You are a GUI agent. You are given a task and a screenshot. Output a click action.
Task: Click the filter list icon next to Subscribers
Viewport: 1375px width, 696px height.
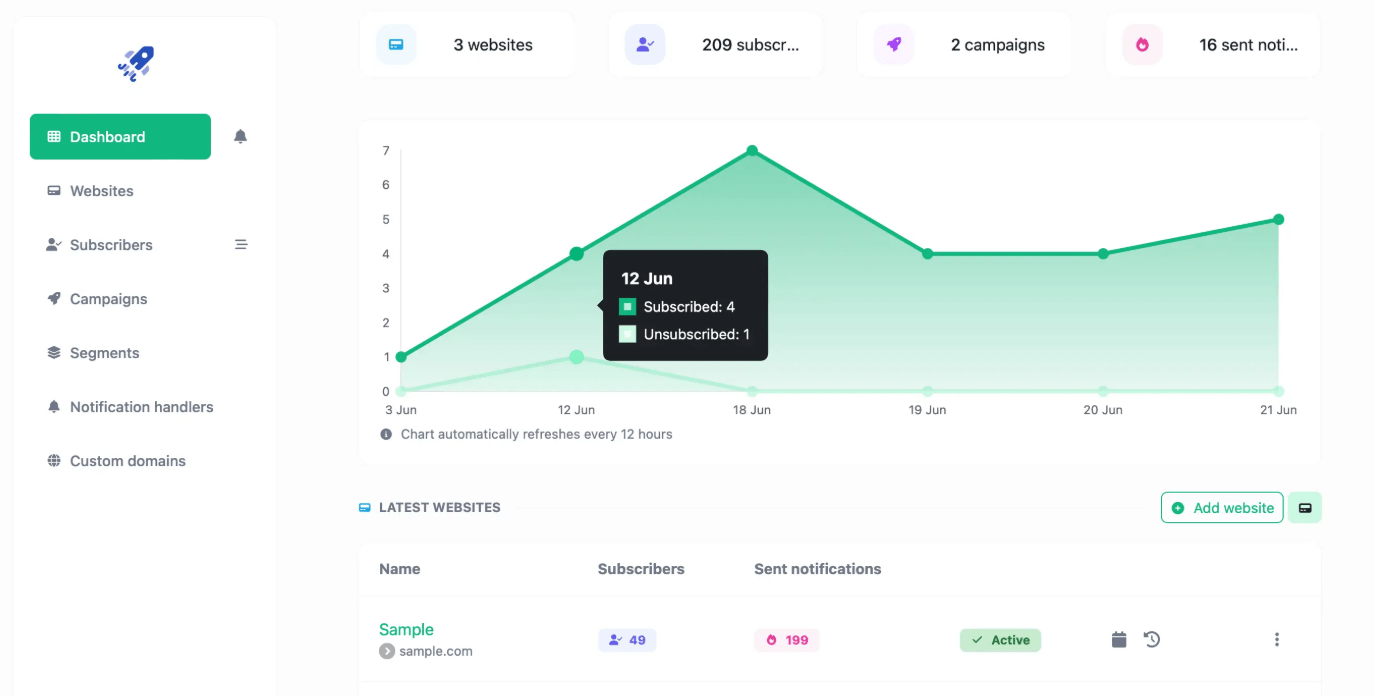point(240,244)
